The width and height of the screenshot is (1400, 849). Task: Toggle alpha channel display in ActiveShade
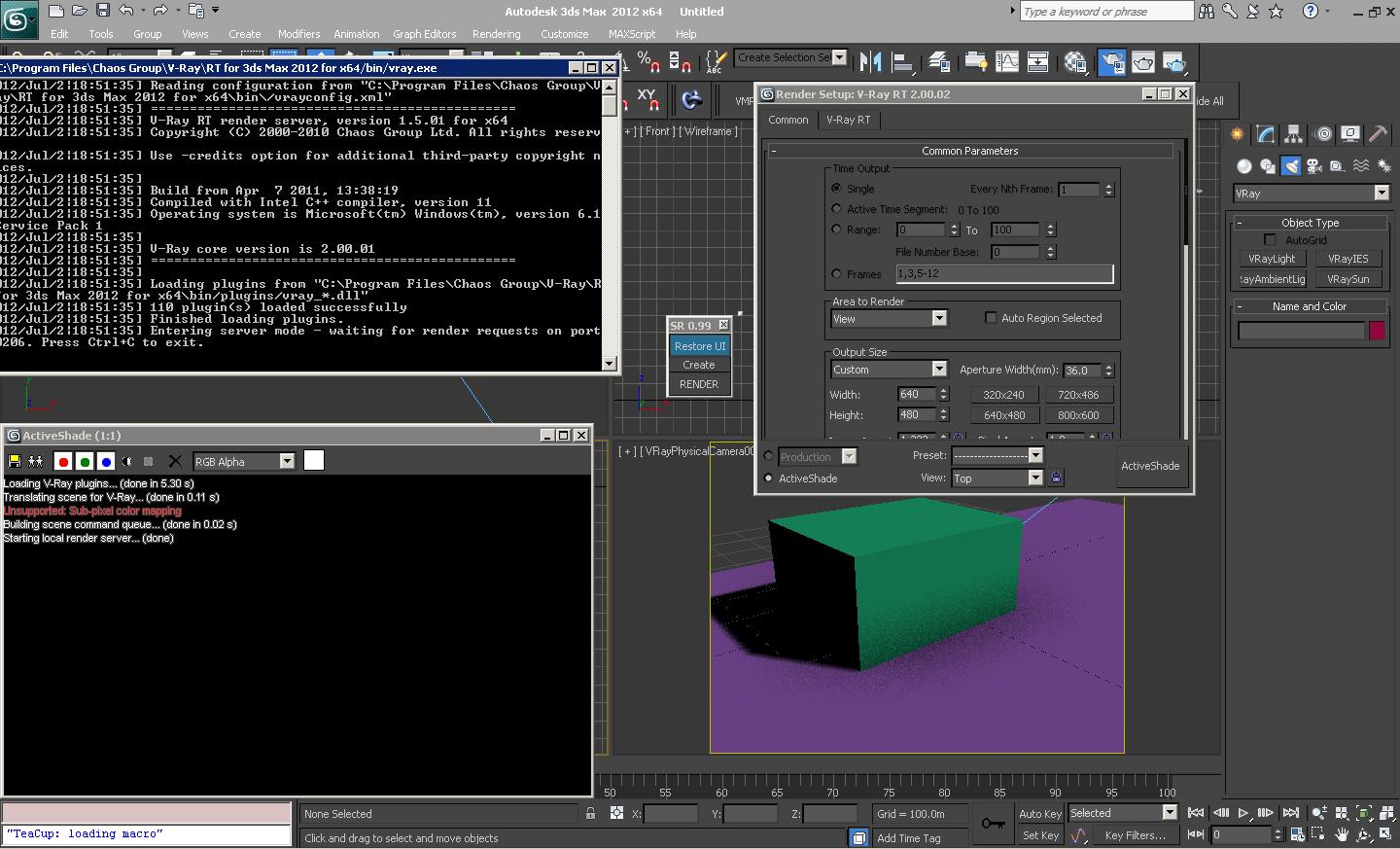click(x=127, y=461)
